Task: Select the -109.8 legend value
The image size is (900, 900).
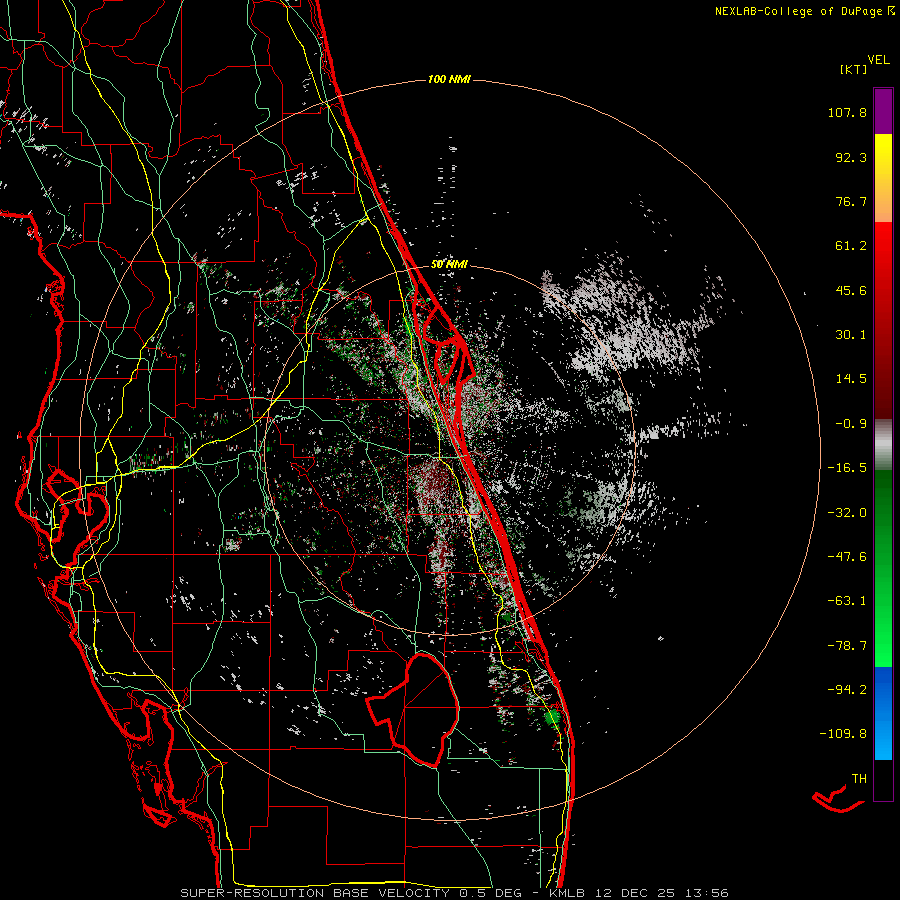Action: (x=843, y=734)
